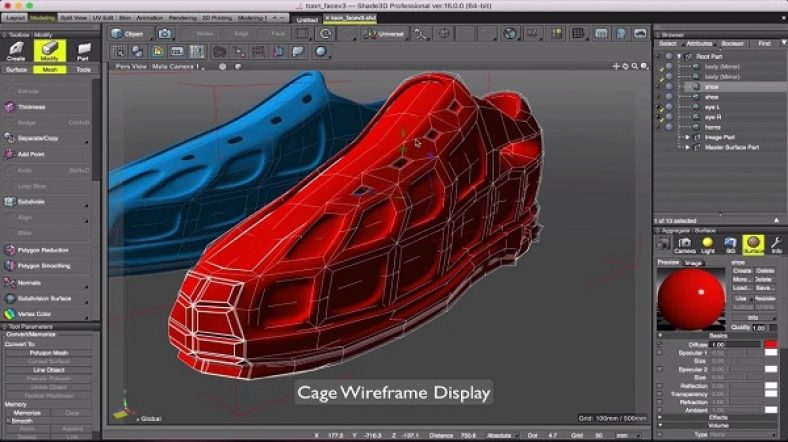Open the Light aggregate panel icon
Screen dimensions: 788x442
click(x=708, y=245)
